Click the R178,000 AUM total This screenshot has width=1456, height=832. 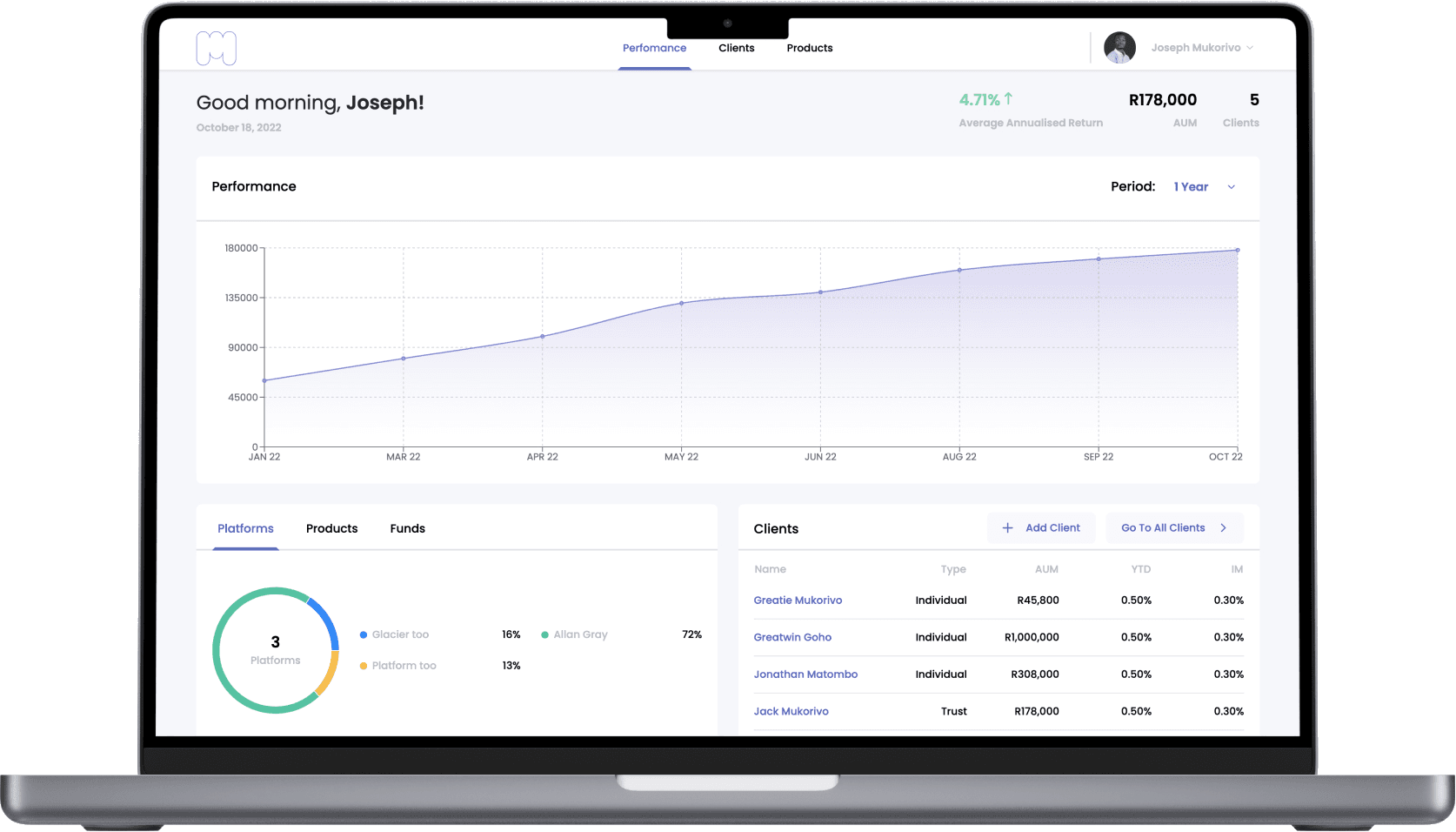click(1162, 100)
